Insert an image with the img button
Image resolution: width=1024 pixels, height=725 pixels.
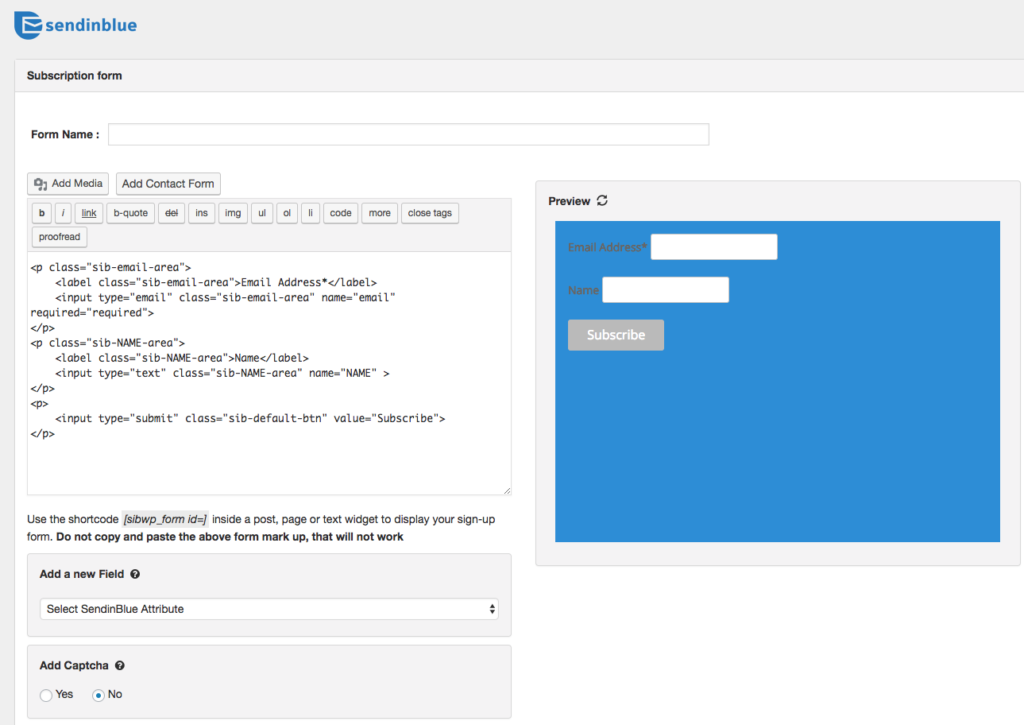point(233,213)
